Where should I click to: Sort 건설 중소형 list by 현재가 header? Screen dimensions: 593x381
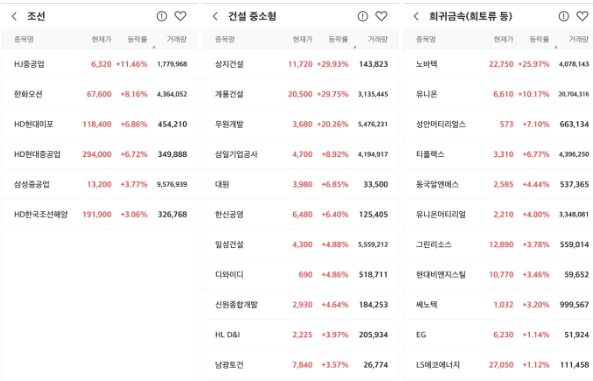click(303, 39)
